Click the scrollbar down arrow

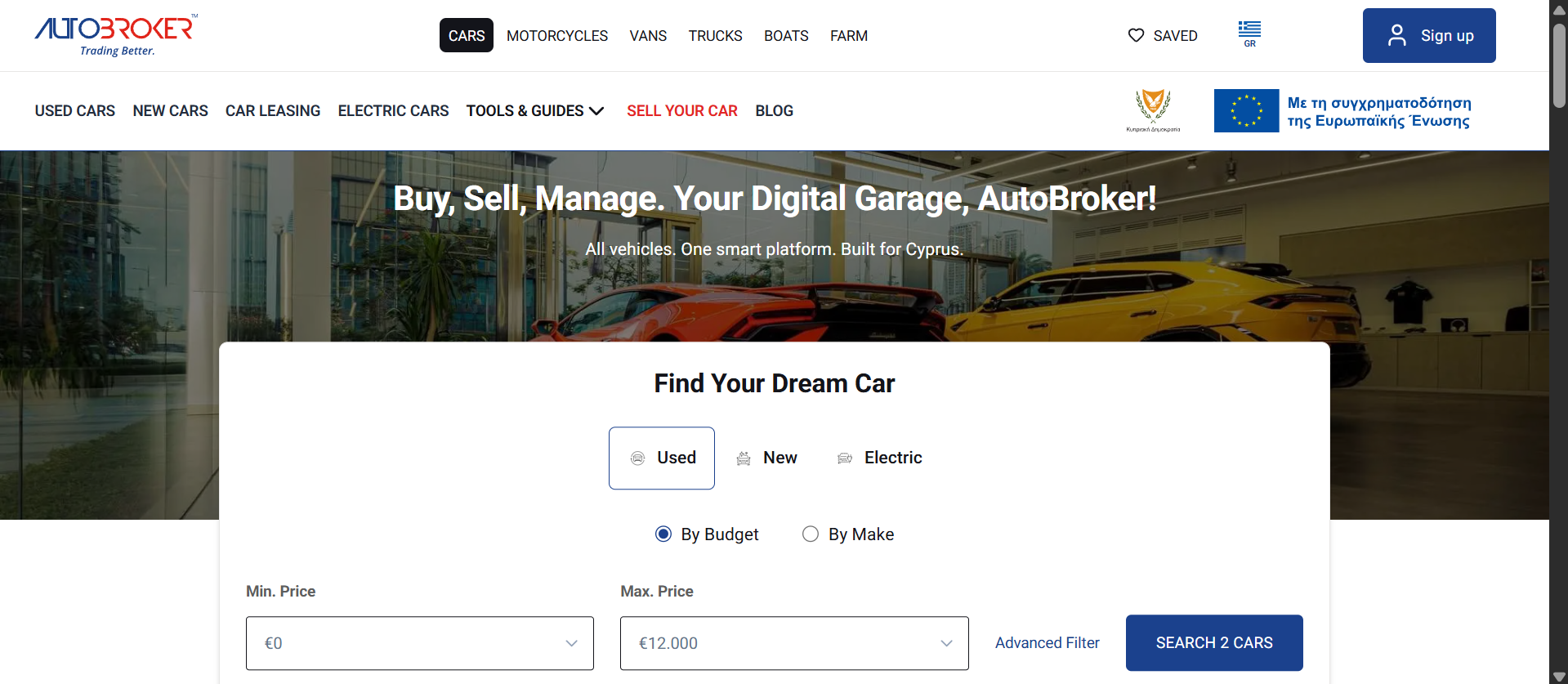[1559, 676]
